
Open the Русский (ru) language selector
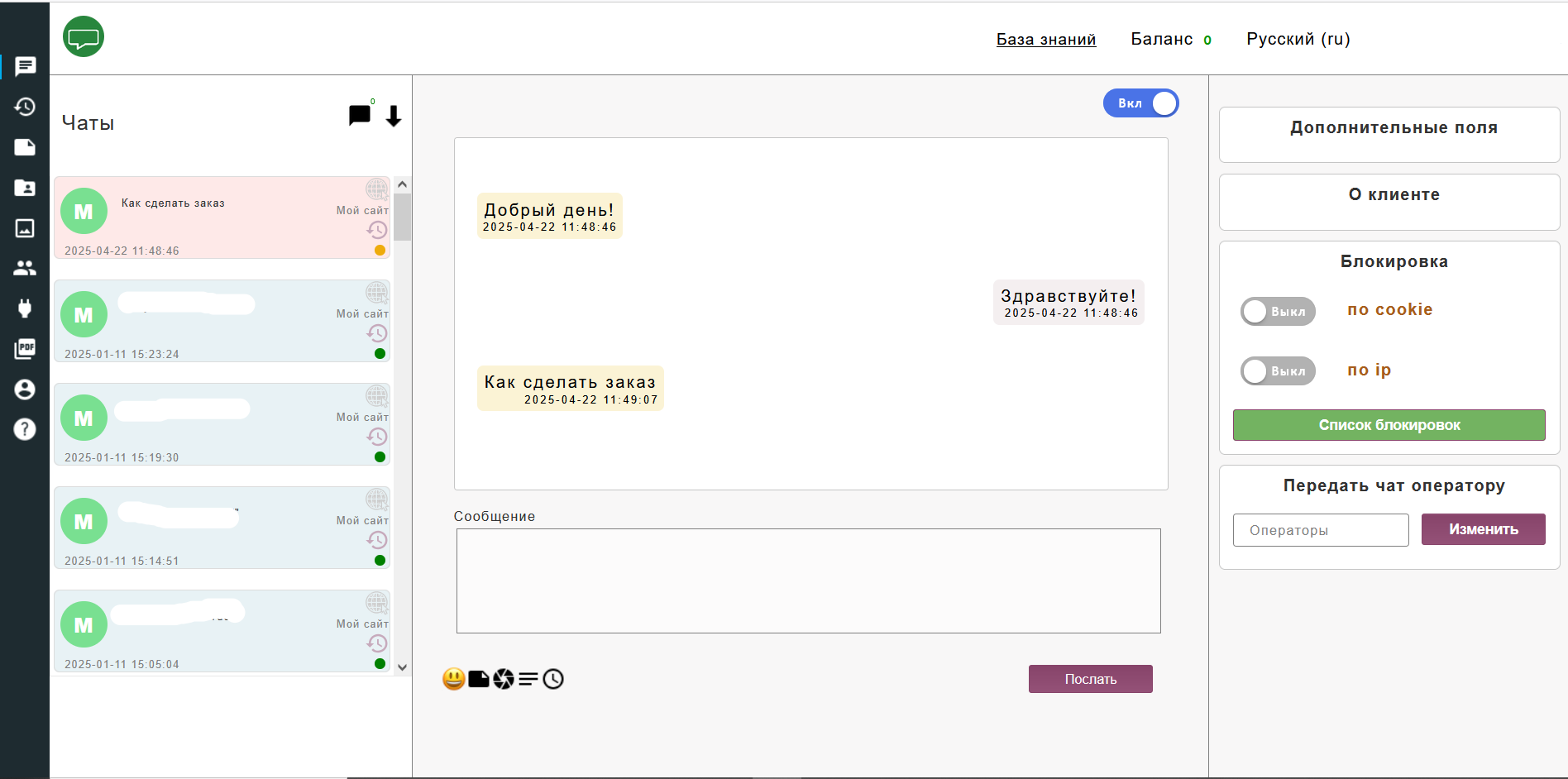1298,39
